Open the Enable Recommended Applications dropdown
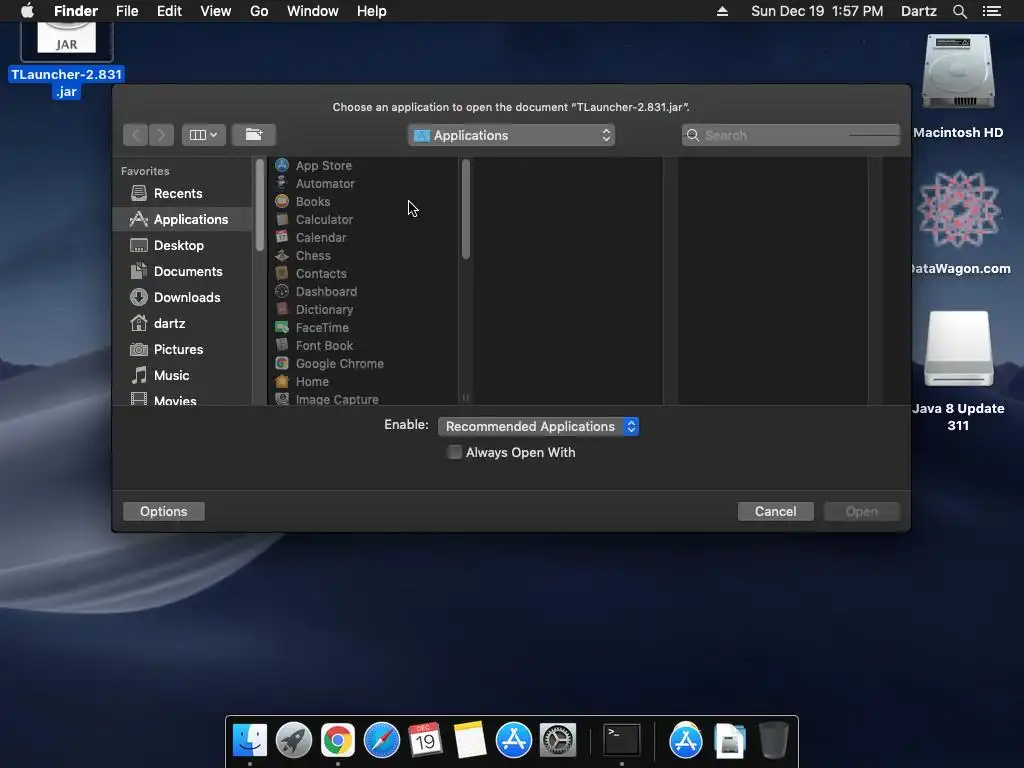Screen dimensions: 1024x768 pyautogui.click(x=539, y=426)
